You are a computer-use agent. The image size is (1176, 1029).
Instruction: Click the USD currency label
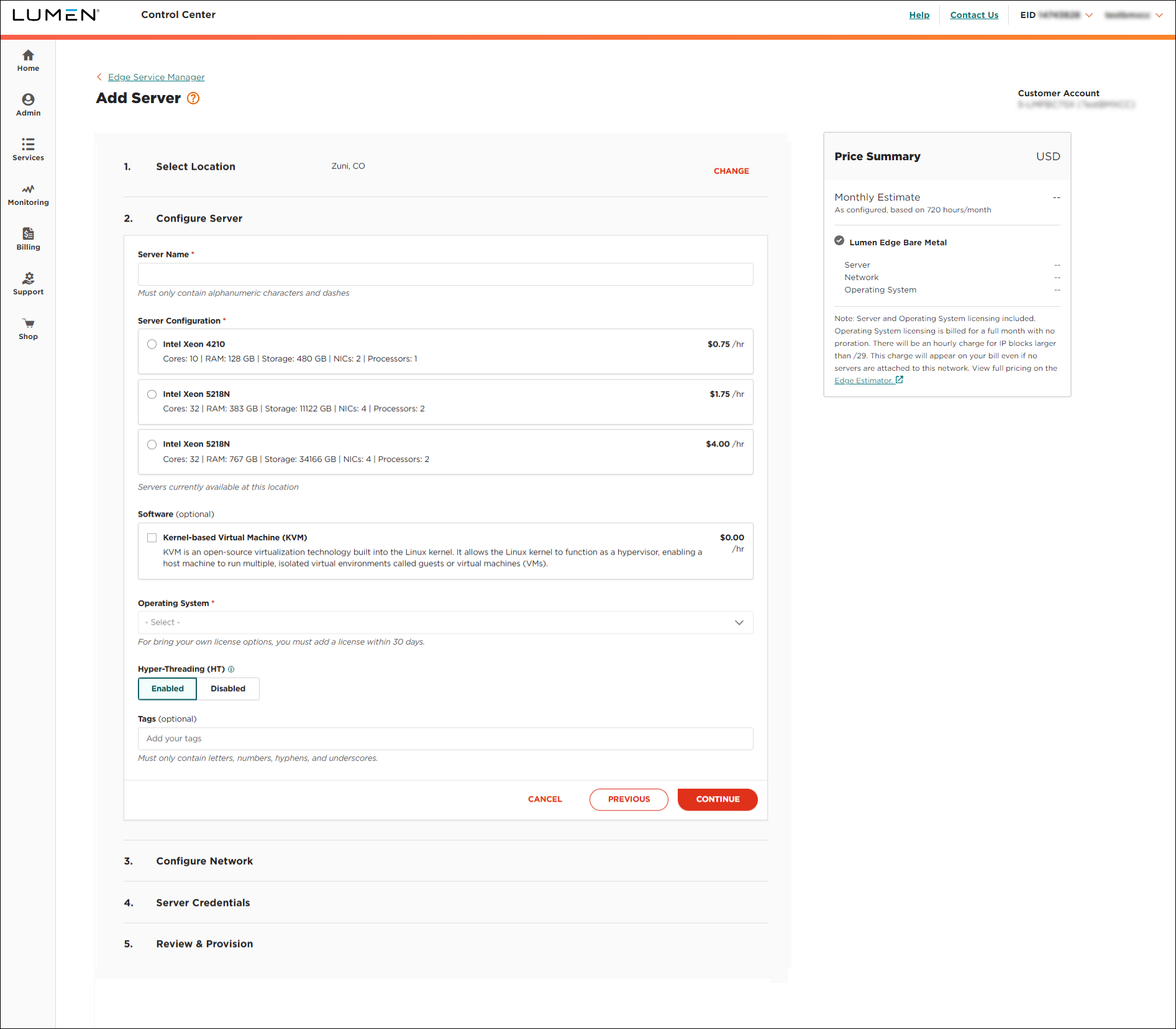coord(1048,156)
